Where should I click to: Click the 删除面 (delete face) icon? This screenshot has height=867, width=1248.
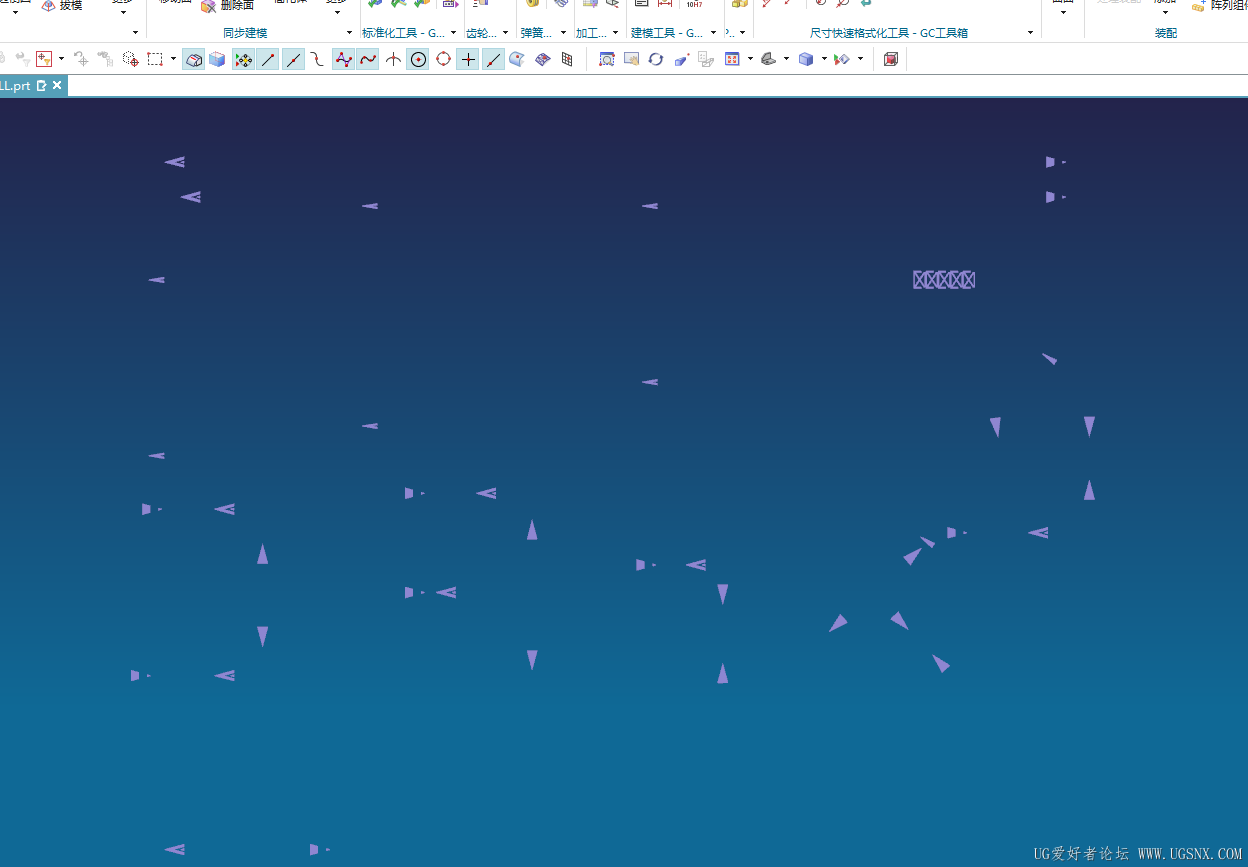click(x=208, y=6)
